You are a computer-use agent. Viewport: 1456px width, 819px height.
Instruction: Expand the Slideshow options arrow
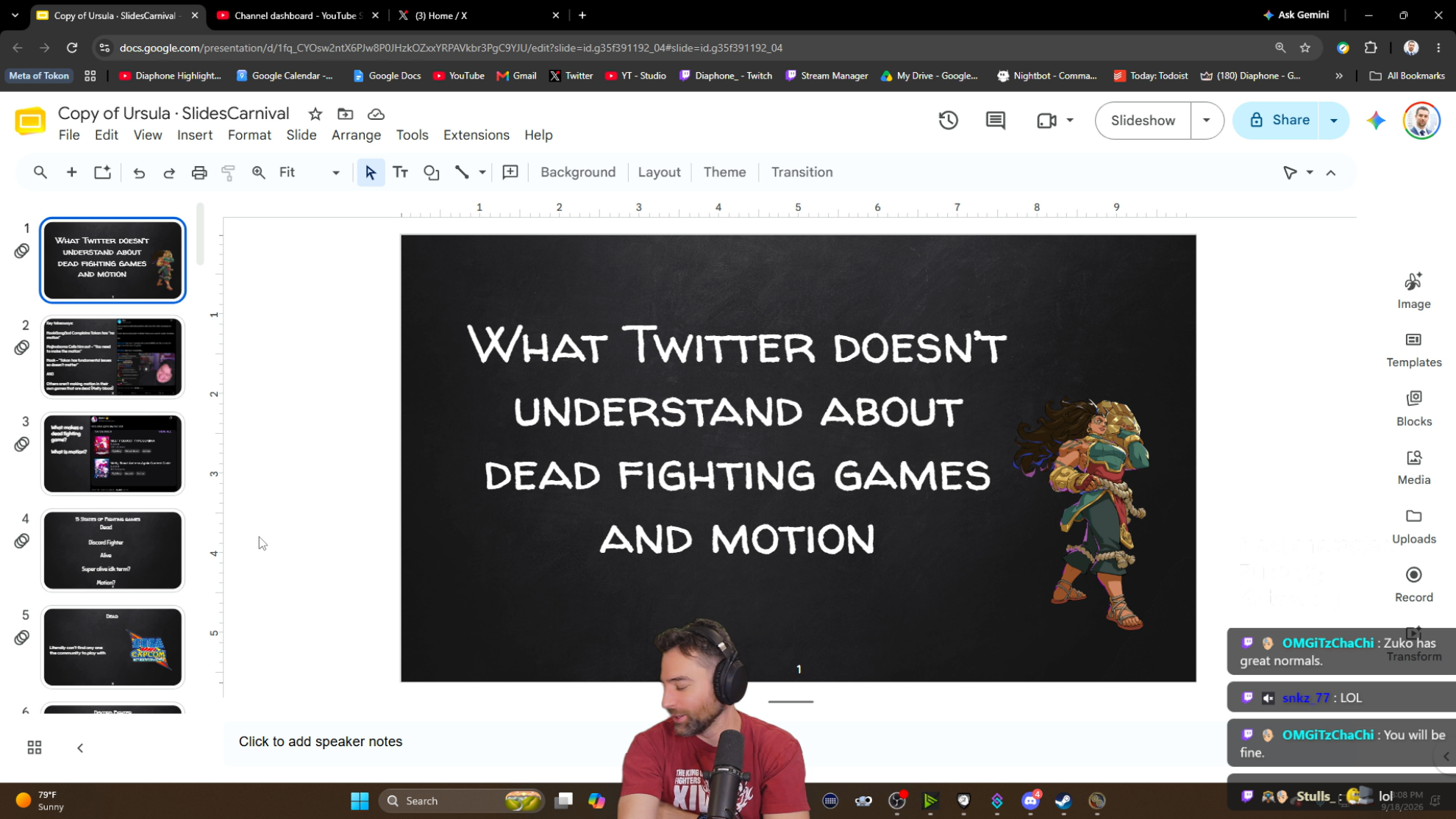click(x=1206, y=121)
